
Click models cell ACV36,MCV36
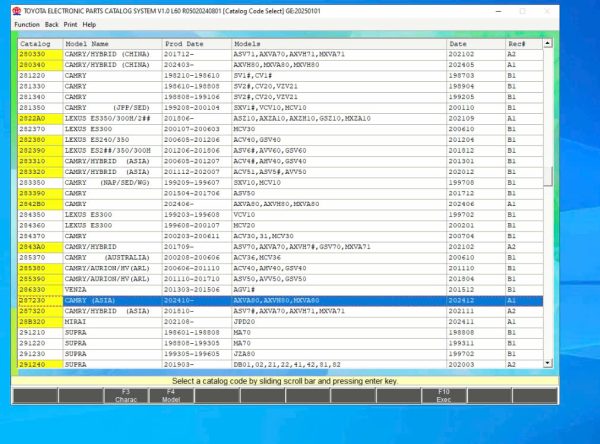[339, 258]
